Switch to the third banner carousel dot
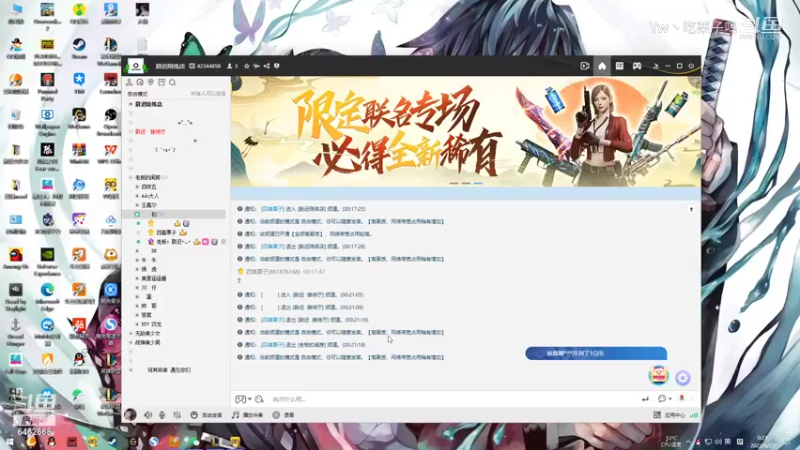 [x=478, y=183]
